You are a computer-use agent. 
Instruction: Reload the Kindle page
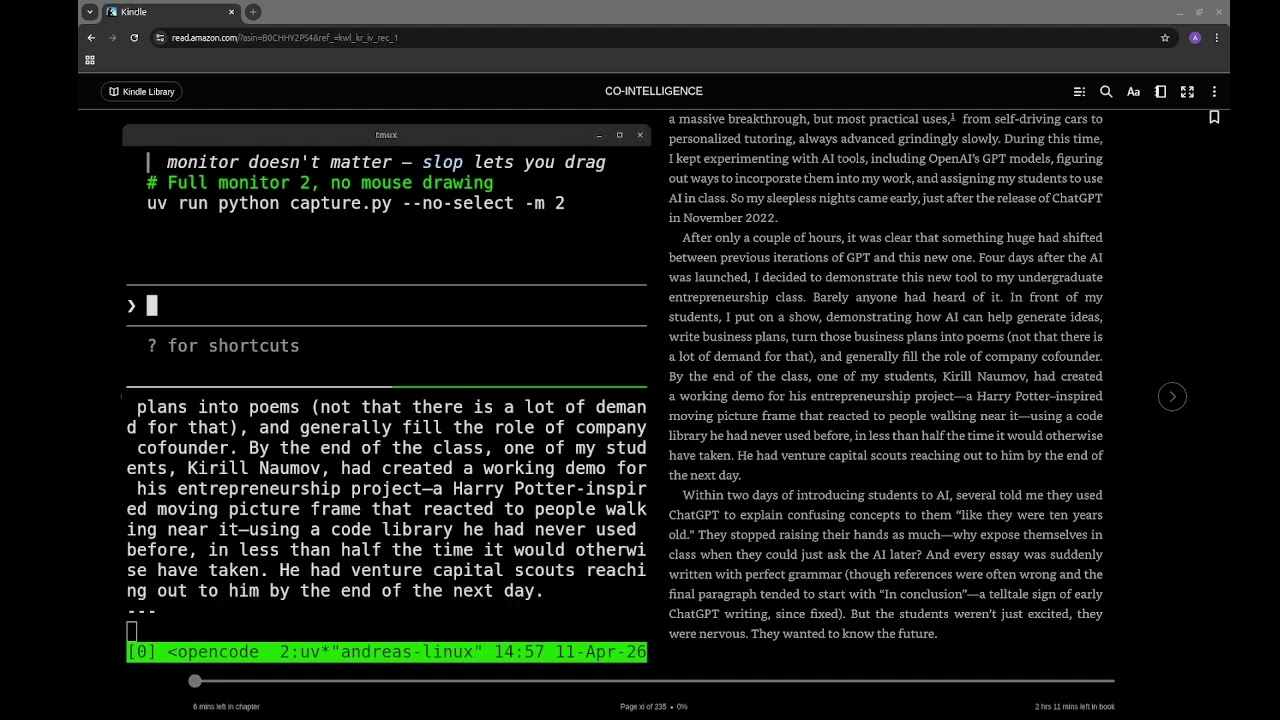tap(134, 38)
